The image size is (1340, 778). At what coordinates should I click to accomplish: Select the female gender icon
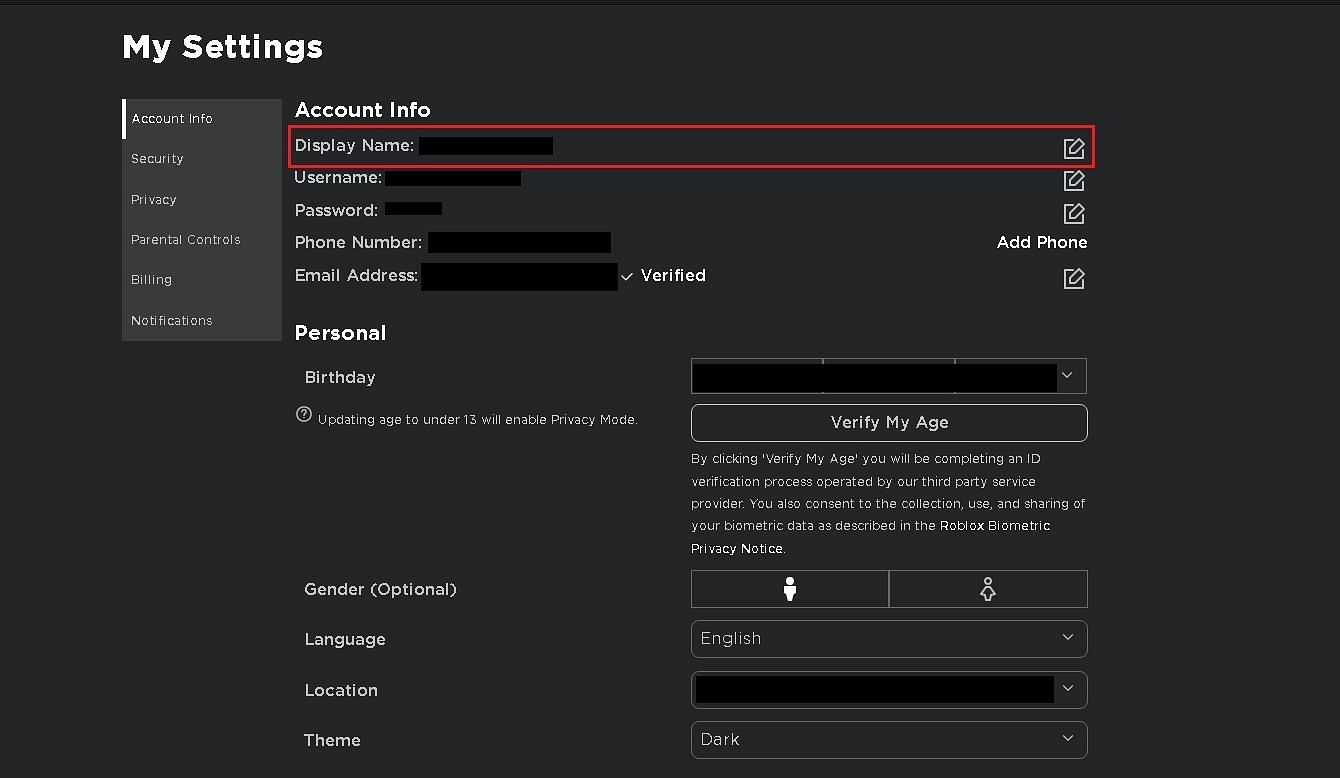coord(987,589)
